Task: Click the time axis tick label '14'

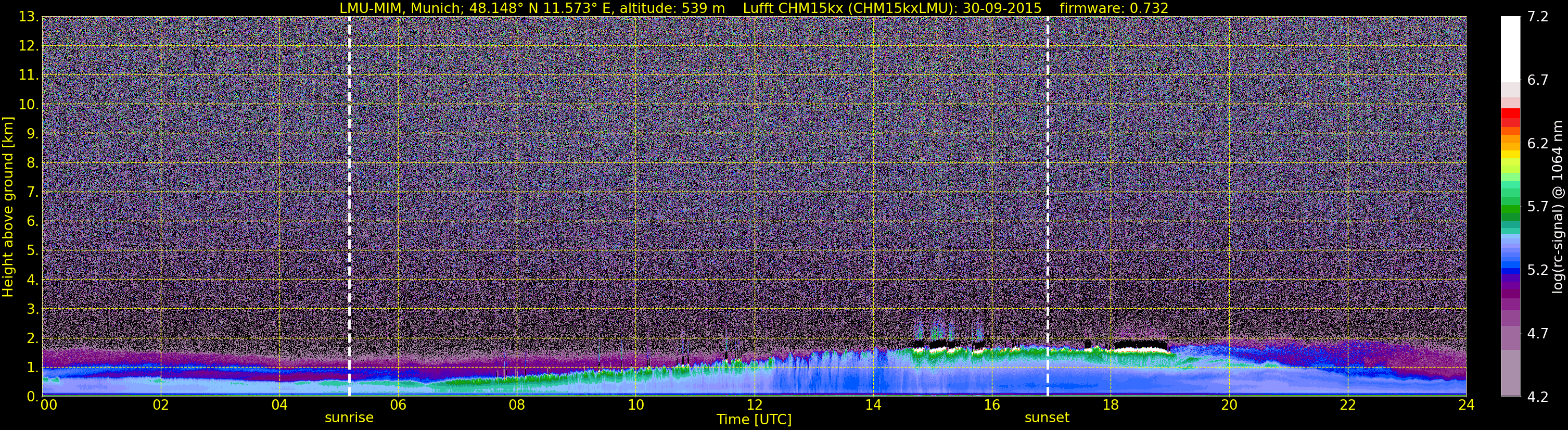Action: (x=873, y=406)
